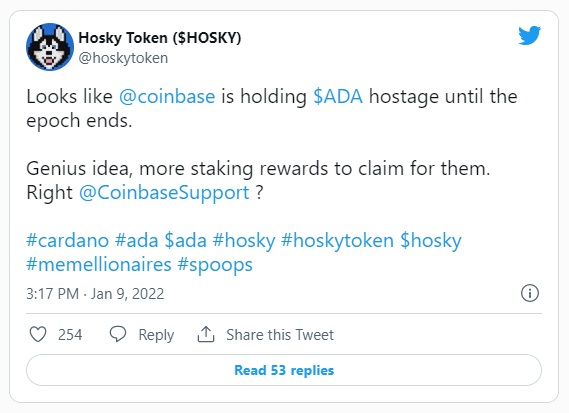Like the tweet with the heart icon

pos(38,334)
